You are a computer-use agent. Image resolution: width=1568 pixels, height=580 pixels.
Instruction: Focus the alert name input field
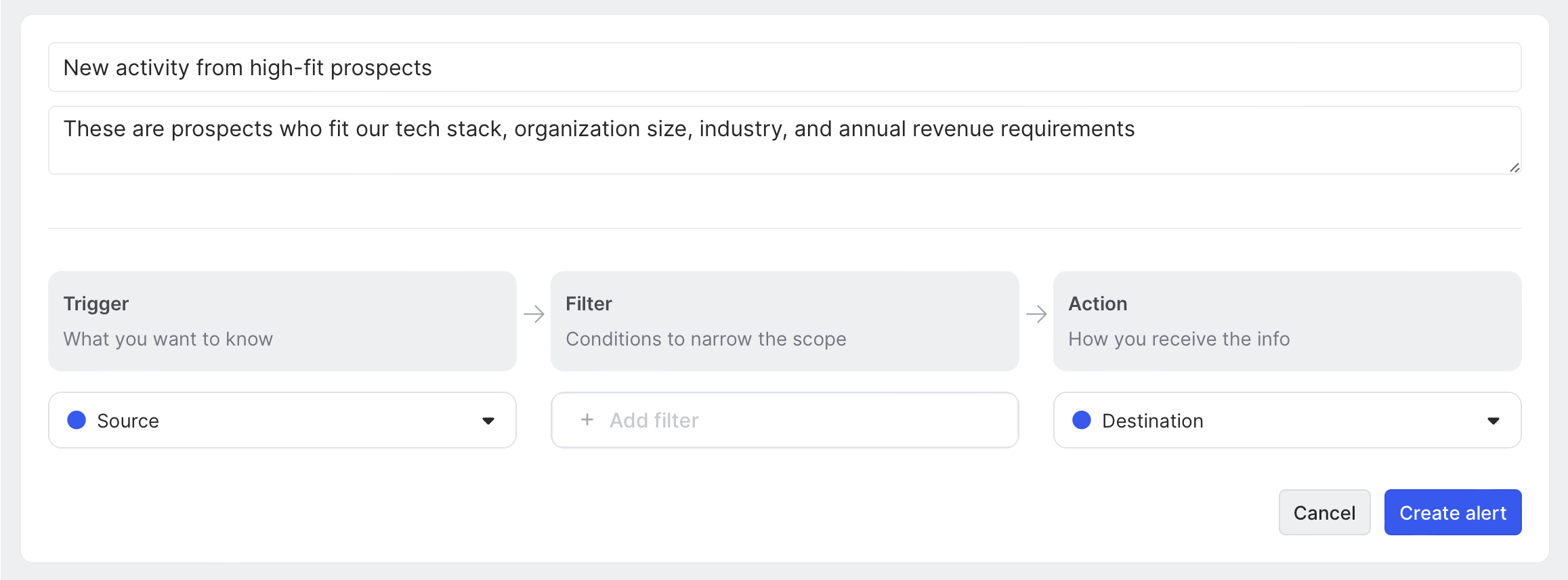(784, 68)
